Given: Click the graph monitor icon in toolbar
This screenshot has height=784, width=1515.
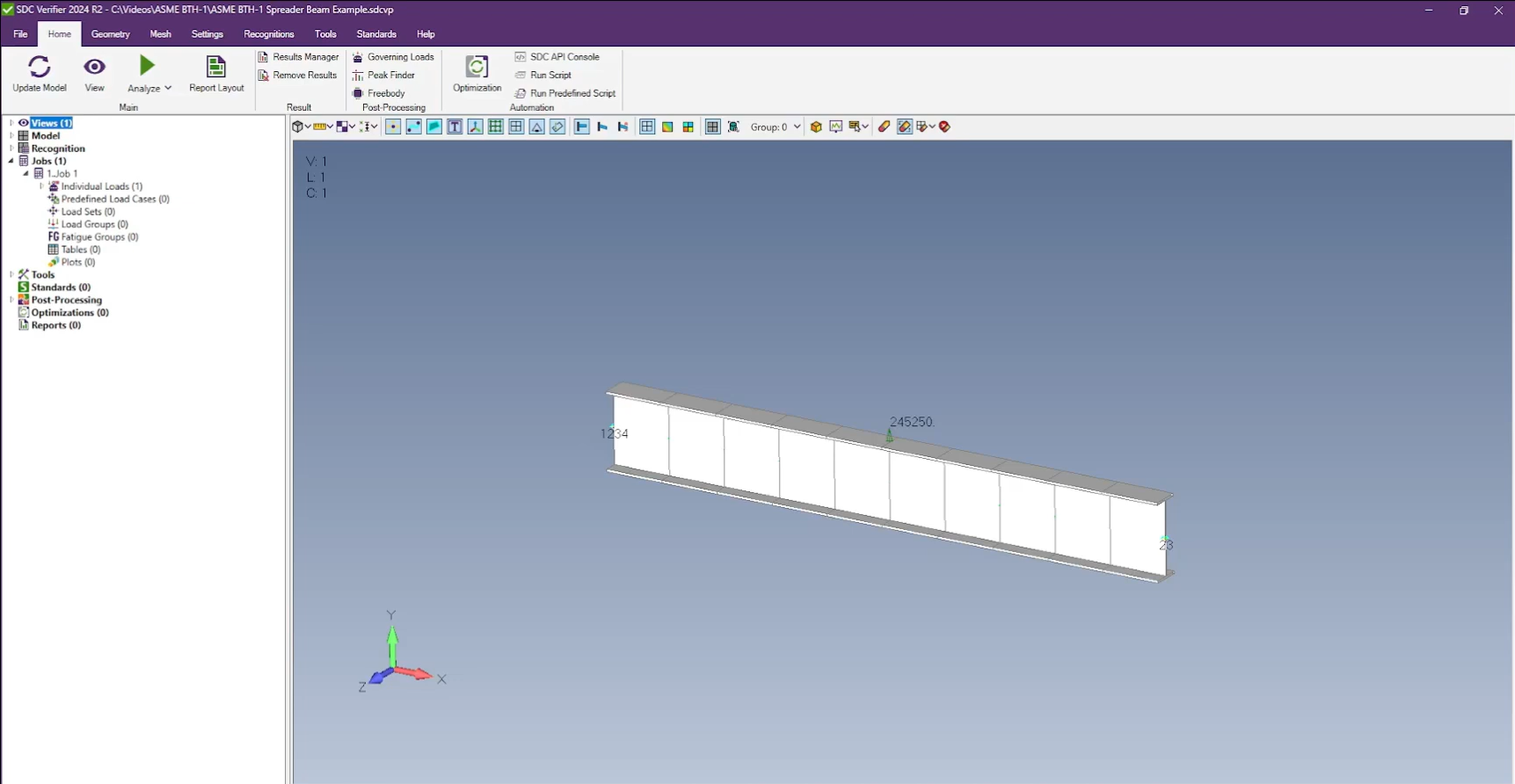Looking at the screenshot, I should (x=835, y=127).
